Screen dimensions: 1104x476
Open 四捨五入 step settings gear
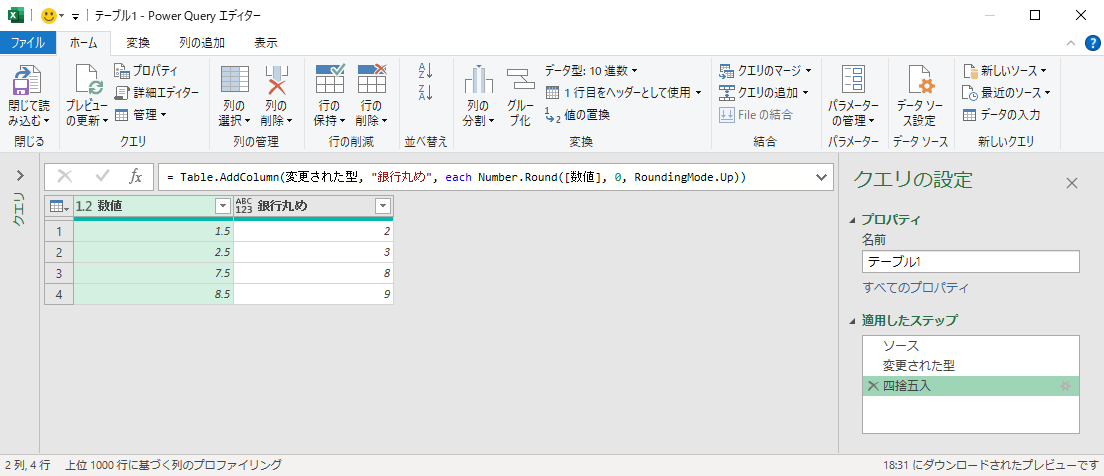[1065, 386]
